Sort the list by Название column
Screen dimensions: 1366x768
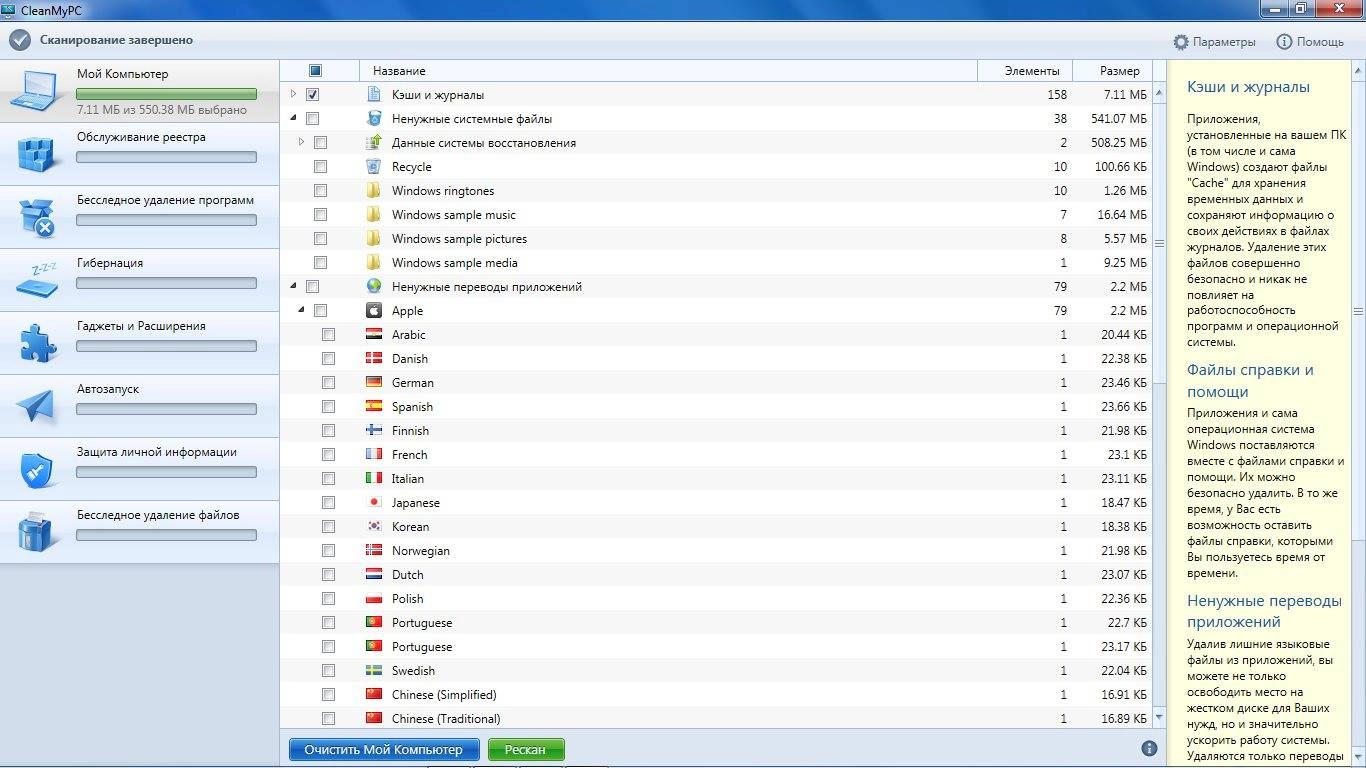668,71
